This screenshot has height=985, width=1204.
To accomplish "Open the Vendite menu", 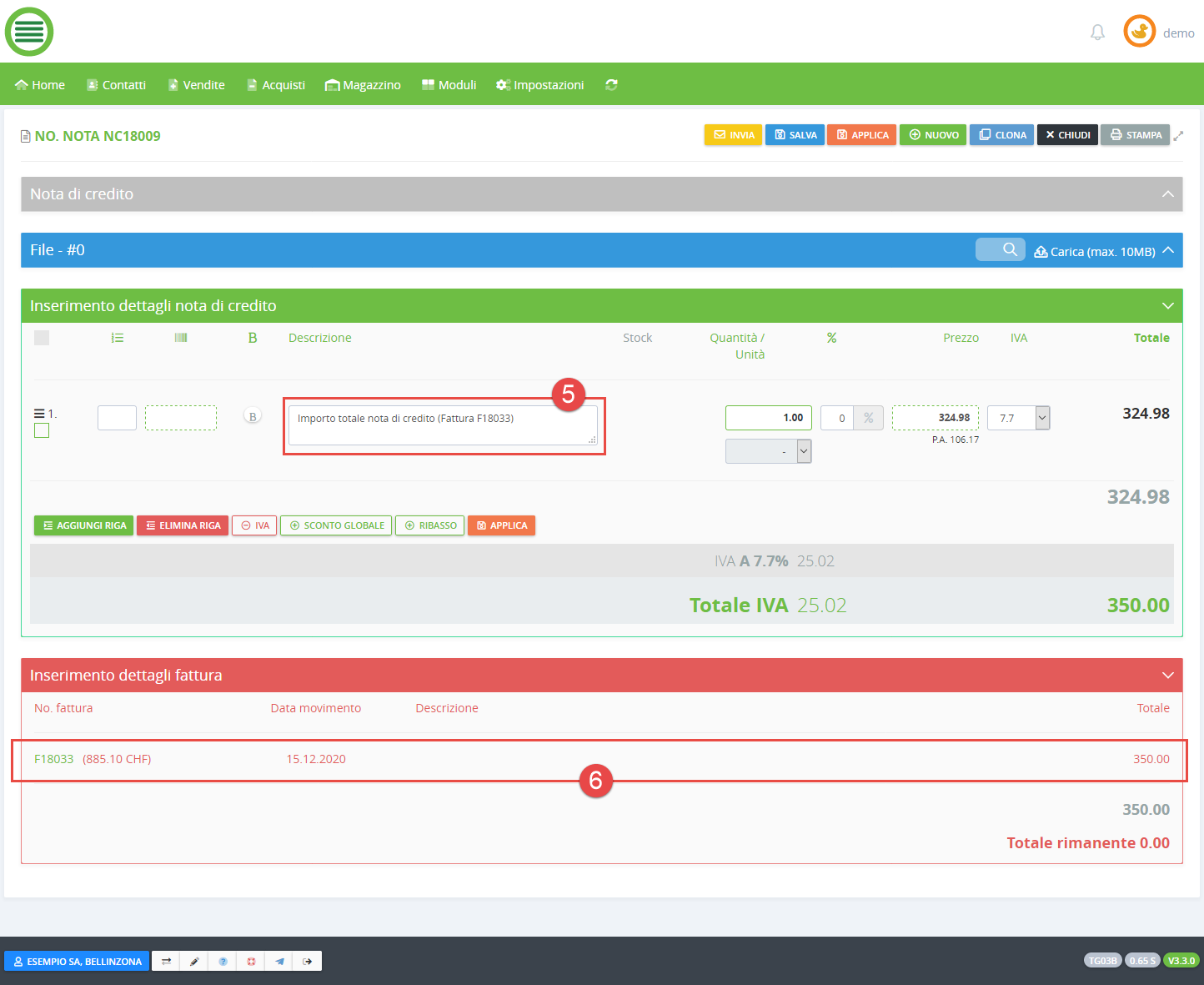I will pos(197,85).
